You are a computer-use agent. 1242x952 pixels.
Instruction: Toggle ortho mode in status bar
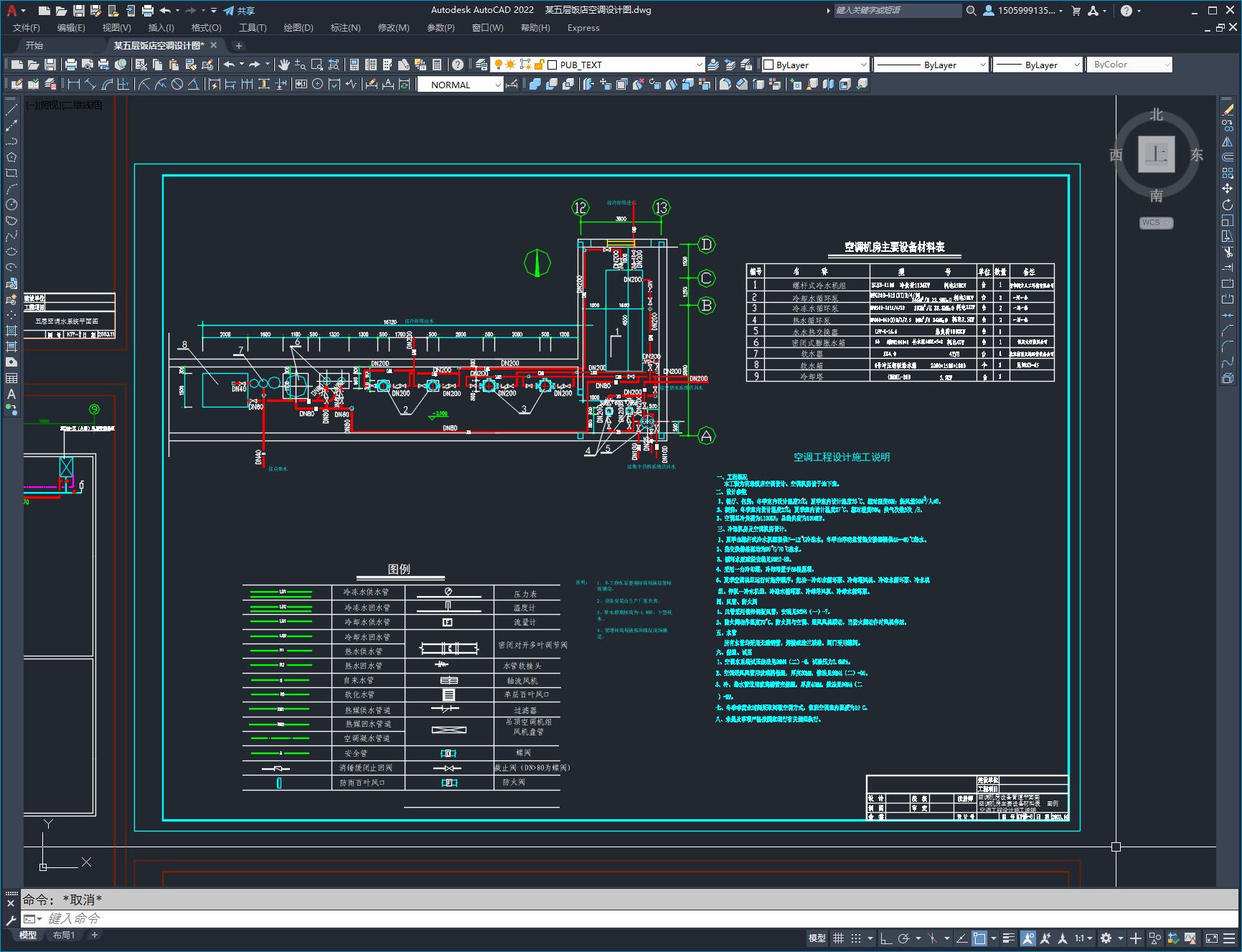coord(886,938)
